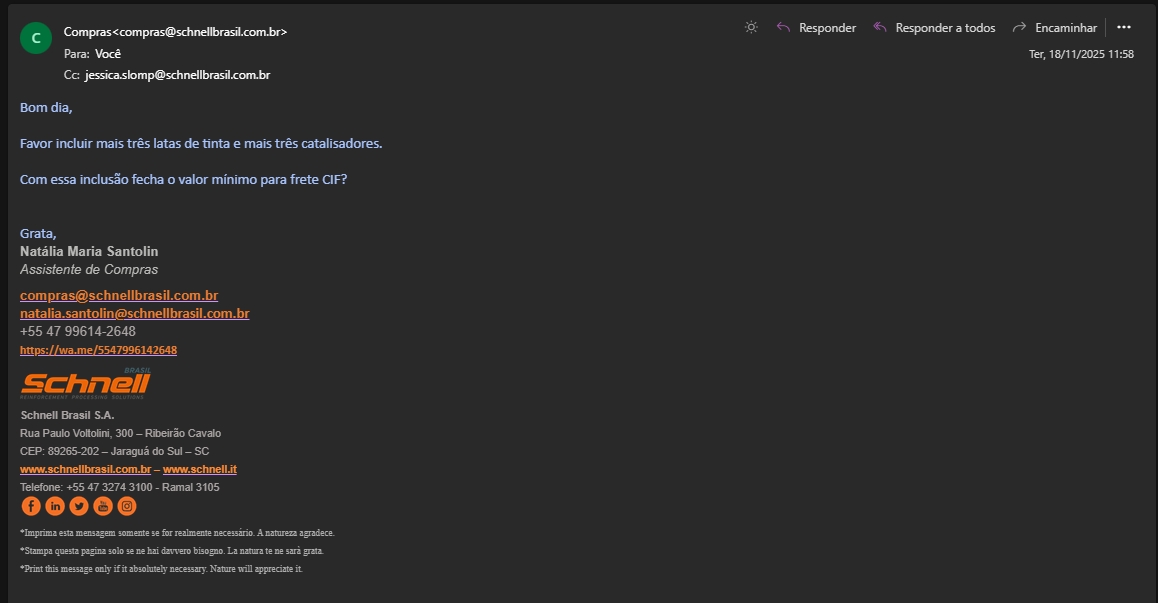Open the YouTube icon in signature
This screenshot has width=1158, height=603.
103,506
